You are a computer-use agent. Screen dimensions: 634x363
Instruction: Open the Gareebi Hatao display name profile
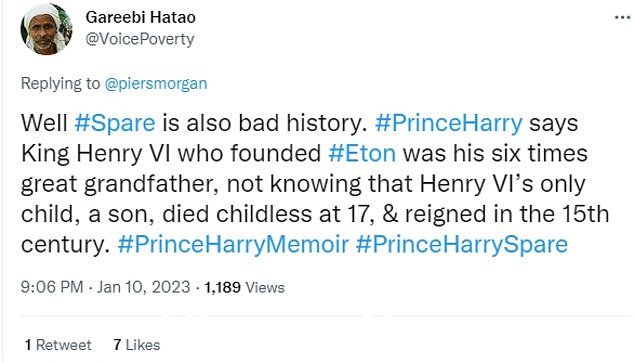click(x=141, y=17)
